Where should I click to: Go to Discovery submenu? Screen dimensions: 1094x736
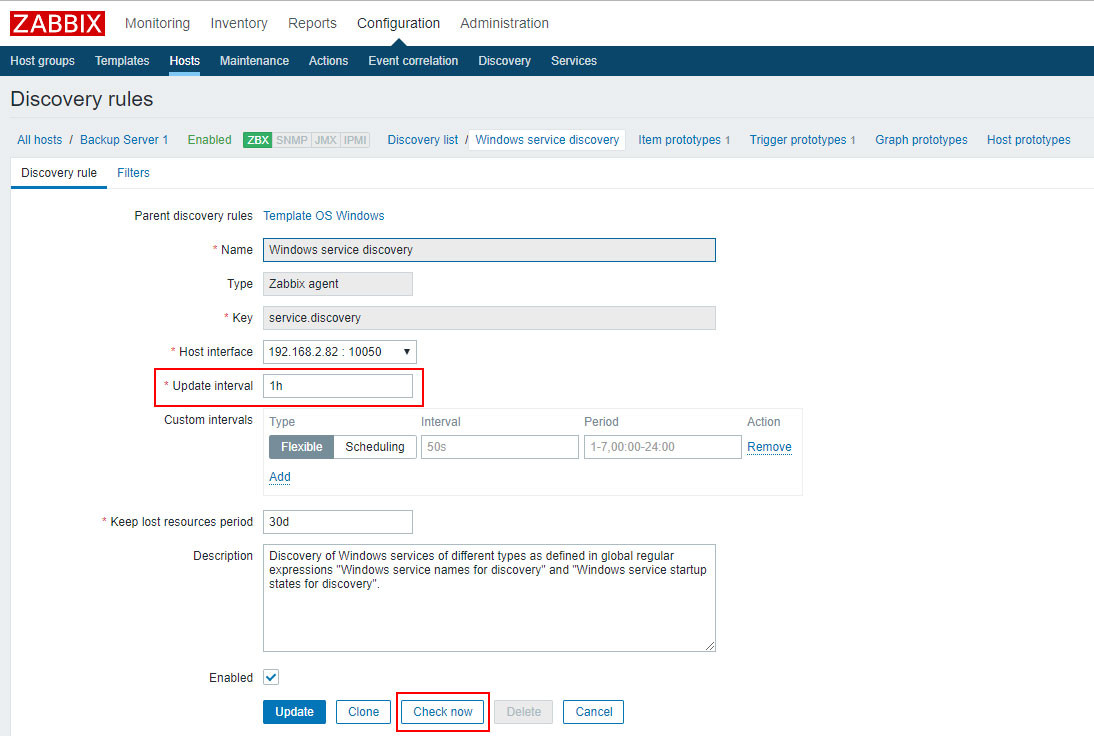(x=504, y=61)
